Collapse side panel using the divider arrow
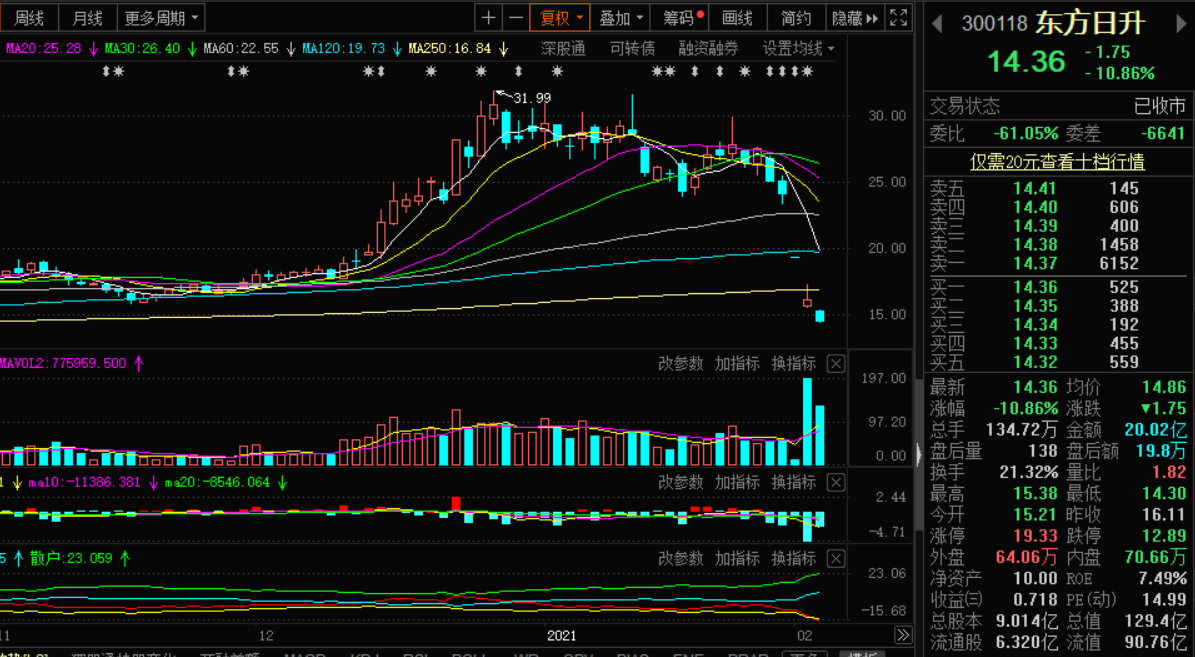The height and width of the screenshot is (657, 1195). [x=919, y=455]
